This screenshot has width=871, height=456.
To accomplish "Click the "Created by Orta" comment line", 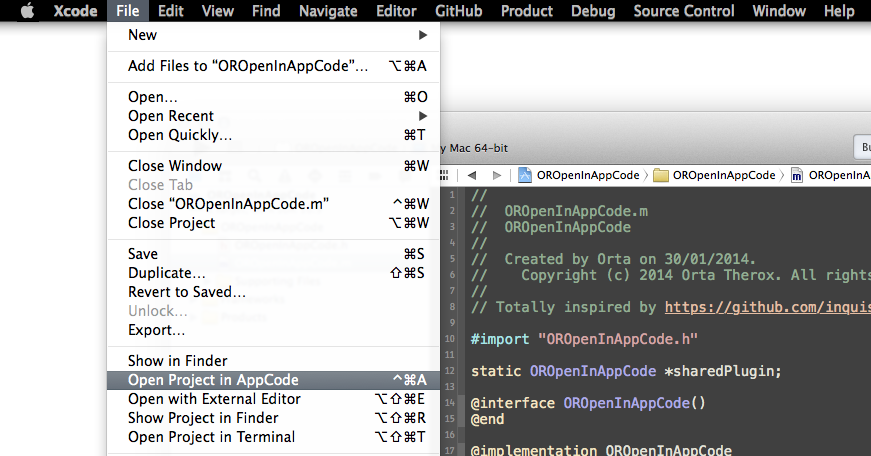I will 613,259.
